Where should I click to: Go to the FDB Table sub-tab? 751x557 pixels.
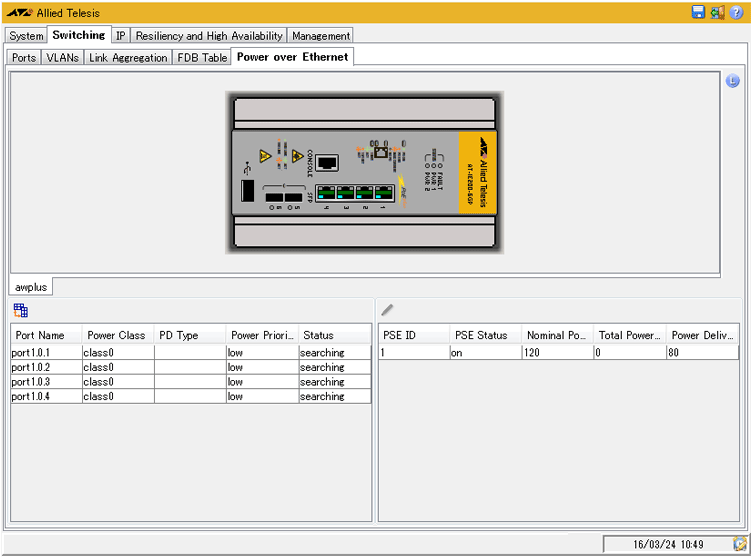coord(202,58)
